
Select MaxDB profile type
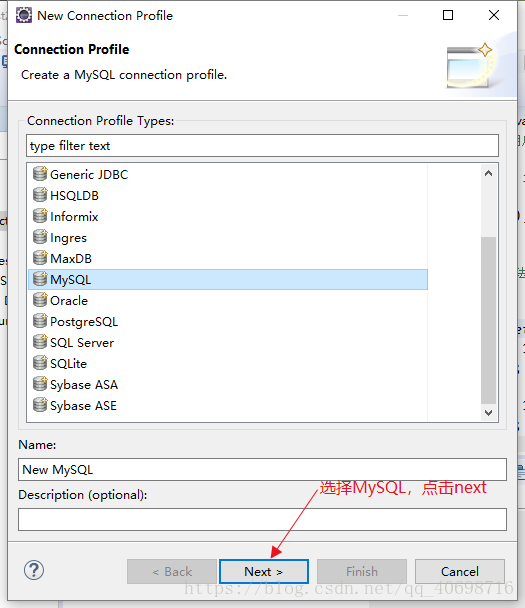tap(71, 259)
